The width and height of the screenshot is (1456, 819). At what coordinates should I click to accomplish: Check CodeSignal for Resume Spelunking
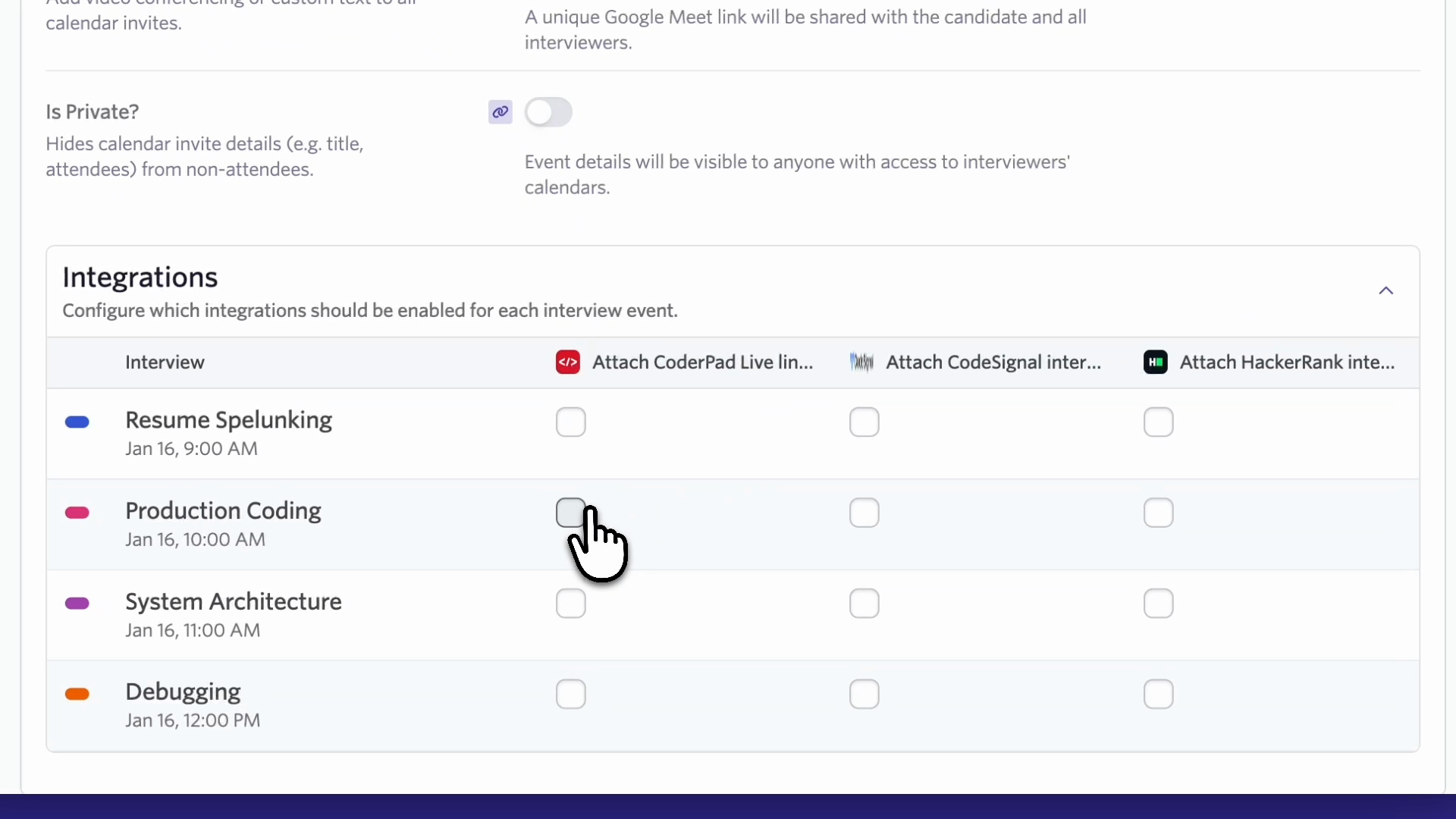coord(864,422)
